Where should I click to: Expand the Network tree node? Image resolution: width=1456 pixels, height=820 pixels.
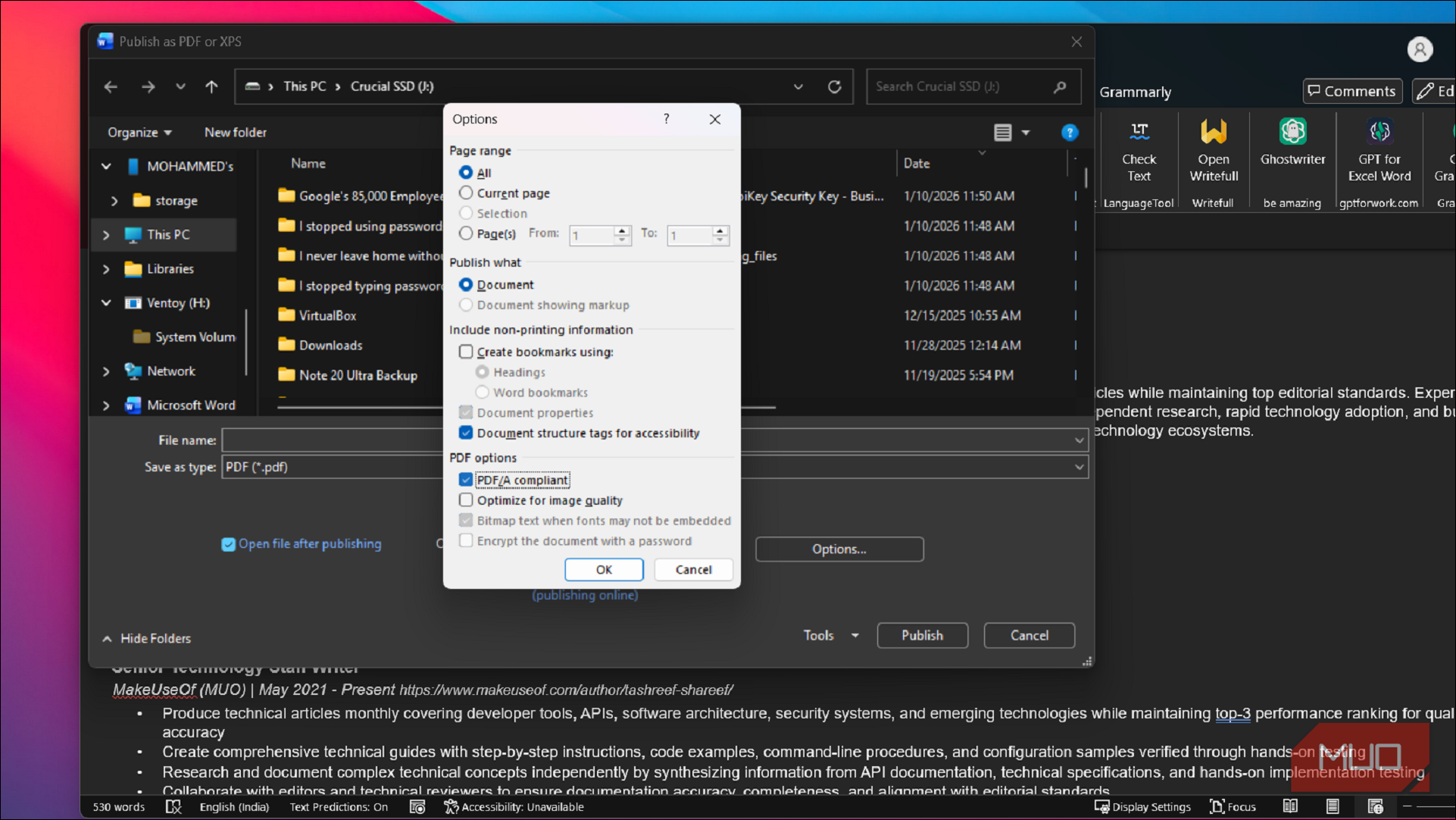(x=106, y=371)
